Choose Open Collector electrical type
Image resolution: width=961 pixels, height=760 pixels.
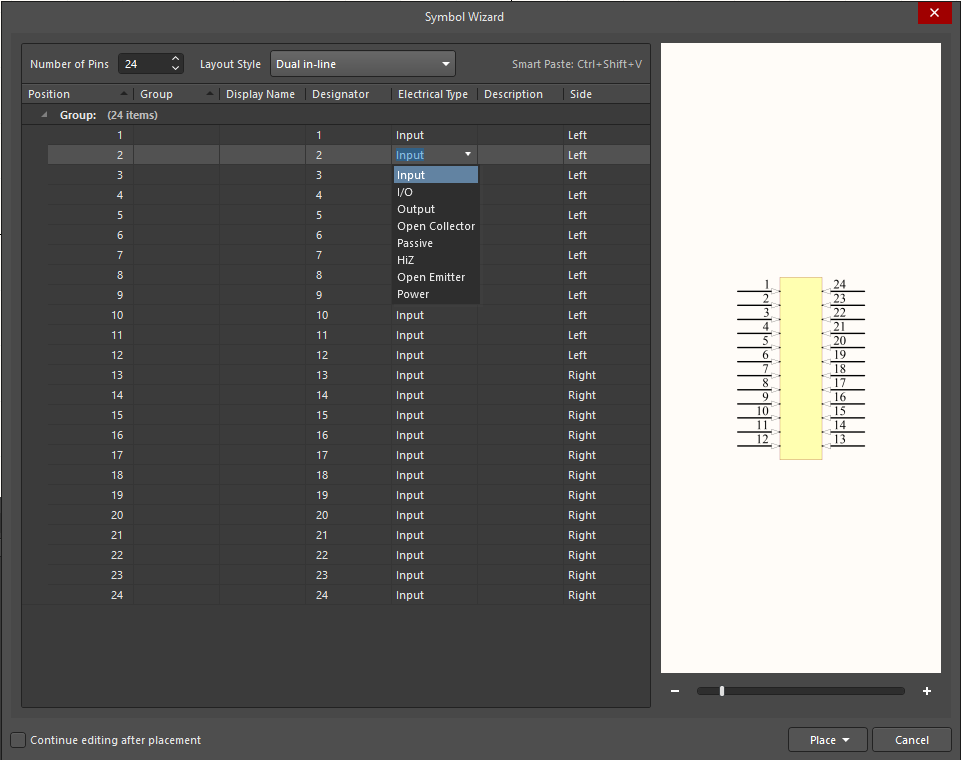click(436, 226)
